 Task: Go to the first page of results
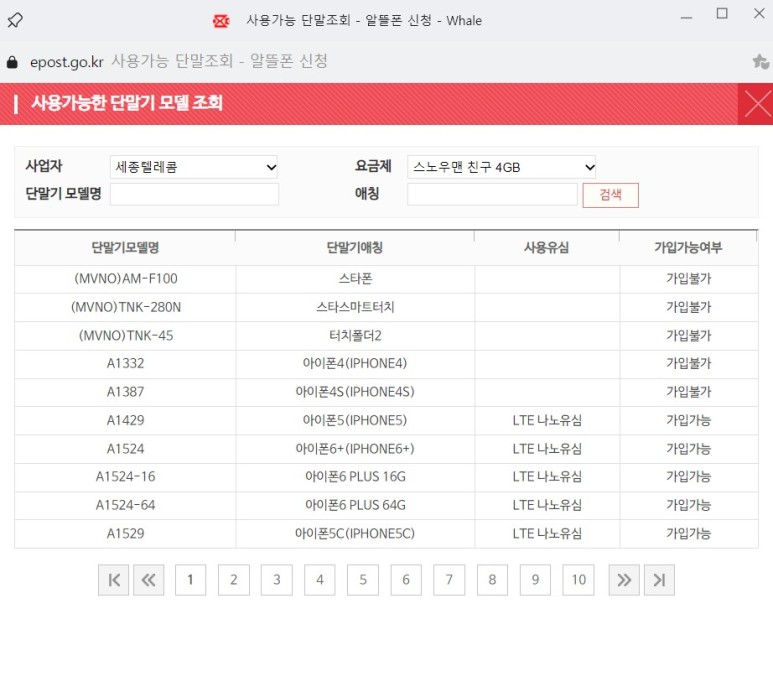point(113,580)
